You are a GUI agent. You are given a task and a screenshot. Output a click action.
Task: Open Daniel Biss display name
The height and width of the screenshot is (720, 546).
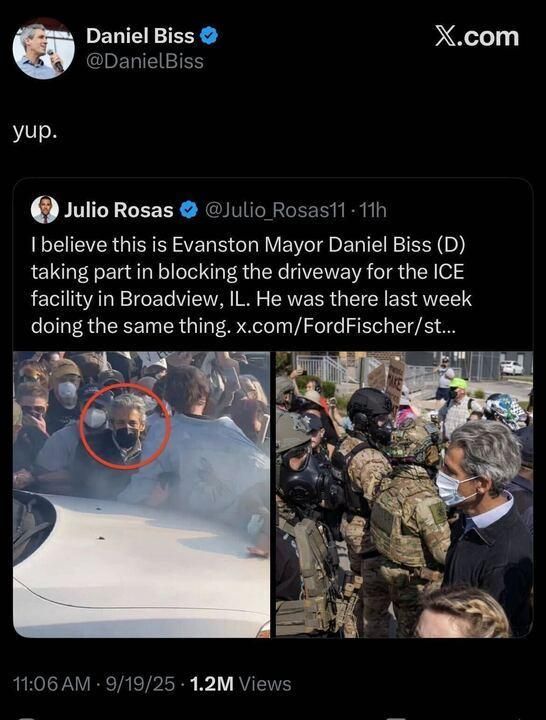140,36
